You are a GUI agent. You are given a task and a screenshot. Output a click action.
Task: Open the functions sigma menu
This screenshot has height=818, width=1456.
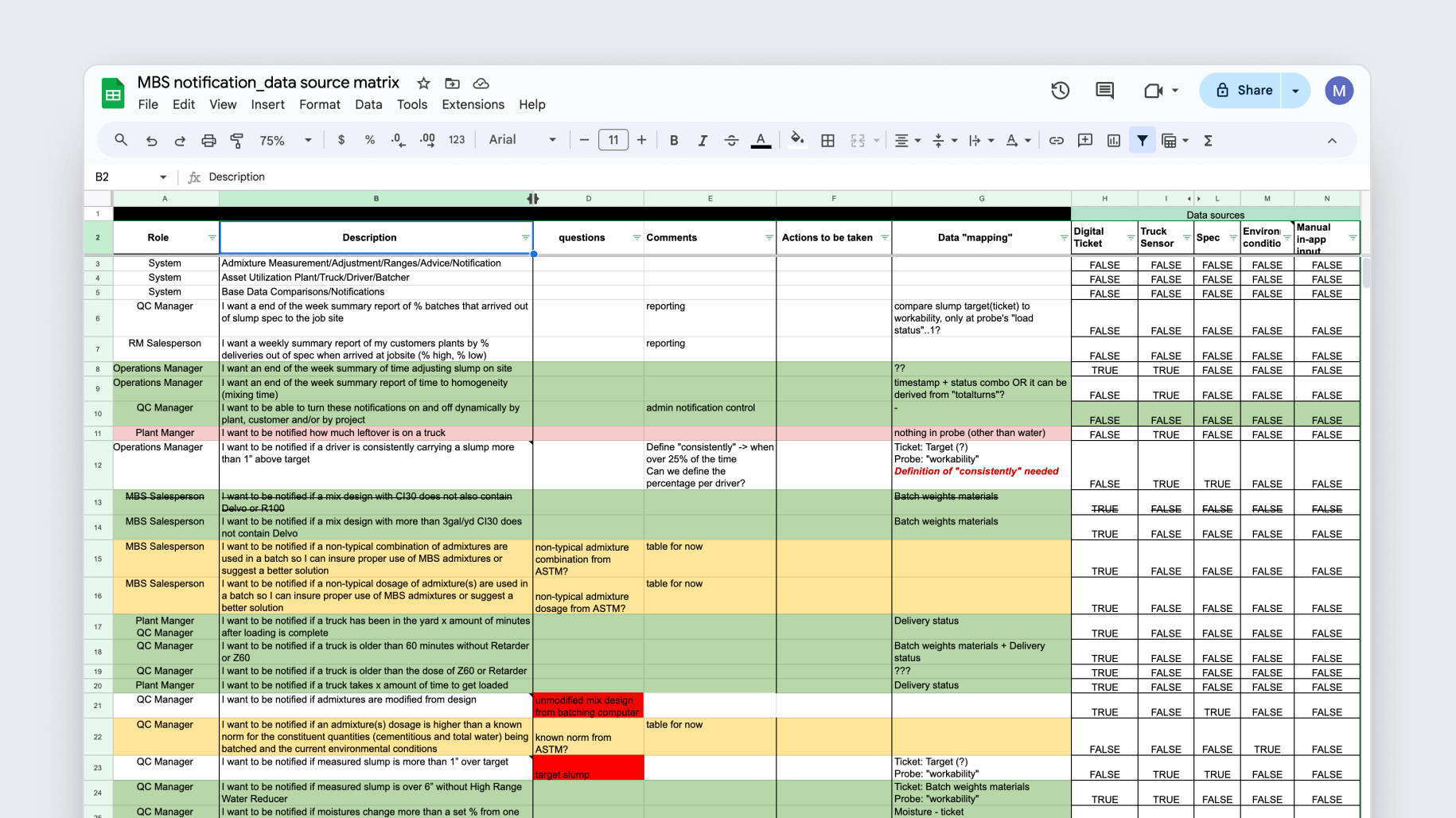tap(1208, 140)
